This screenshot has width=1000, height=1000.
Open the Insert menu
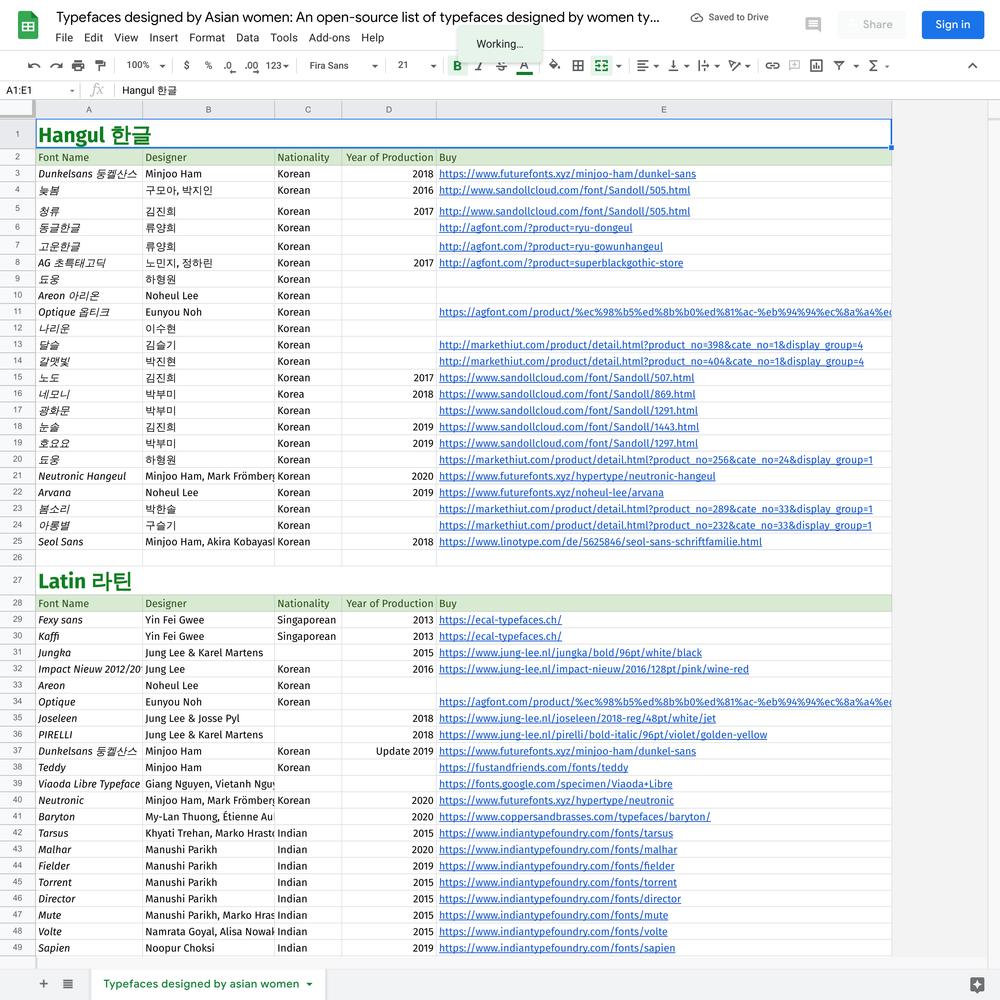163,38
